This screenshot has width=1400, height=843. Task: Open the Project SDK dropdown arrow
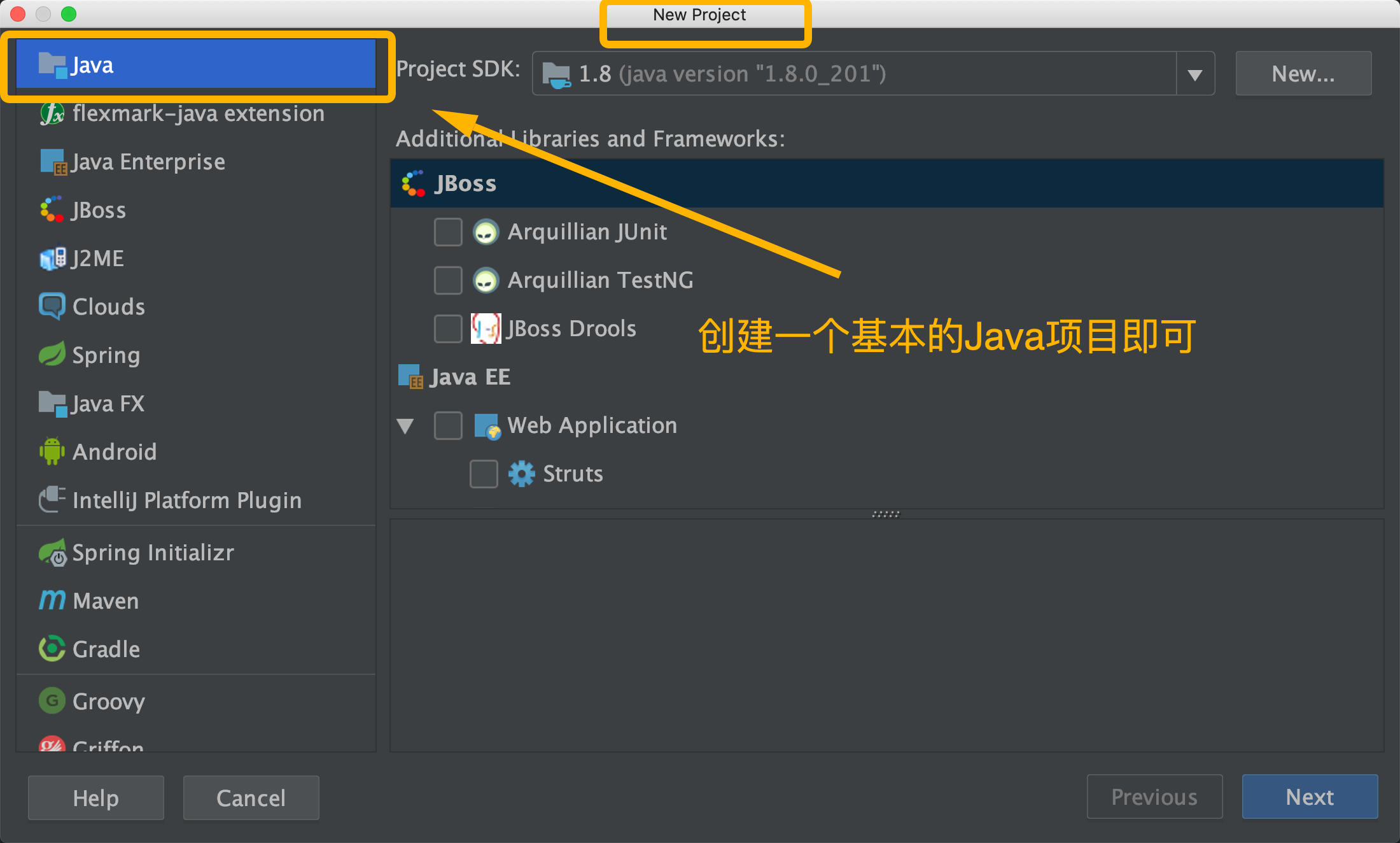coord(1195,74)
